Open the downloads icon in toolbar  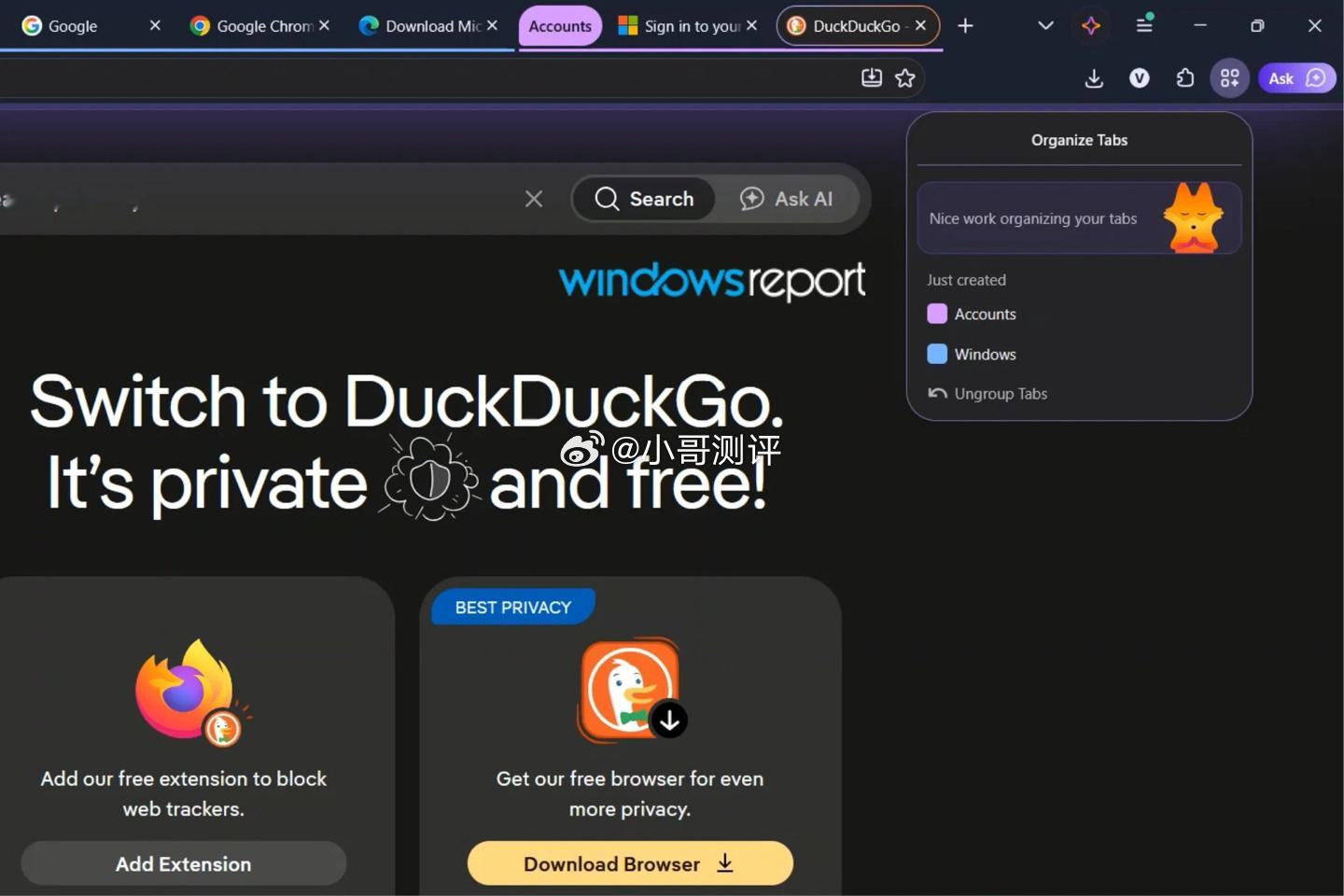1094,78
